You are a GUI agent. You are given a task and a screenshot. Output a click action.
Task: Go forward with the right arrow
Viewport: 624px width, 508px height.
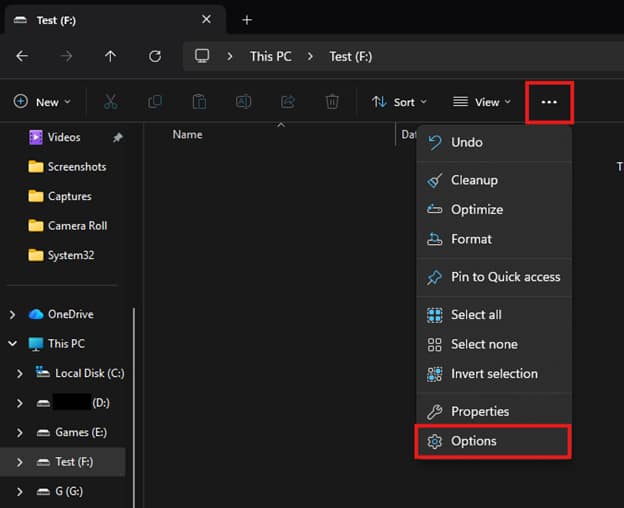pos(66,56)
